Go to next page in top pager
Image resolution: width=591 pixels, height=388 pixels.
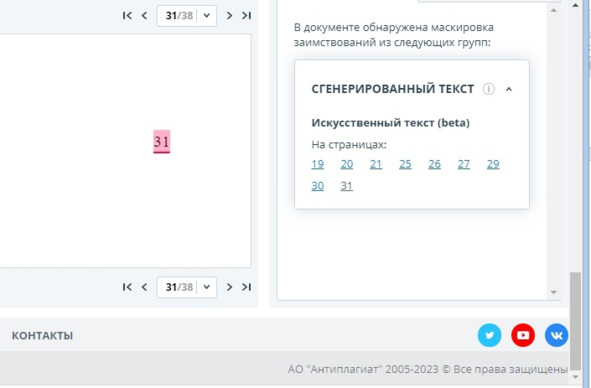coord(229,15)
